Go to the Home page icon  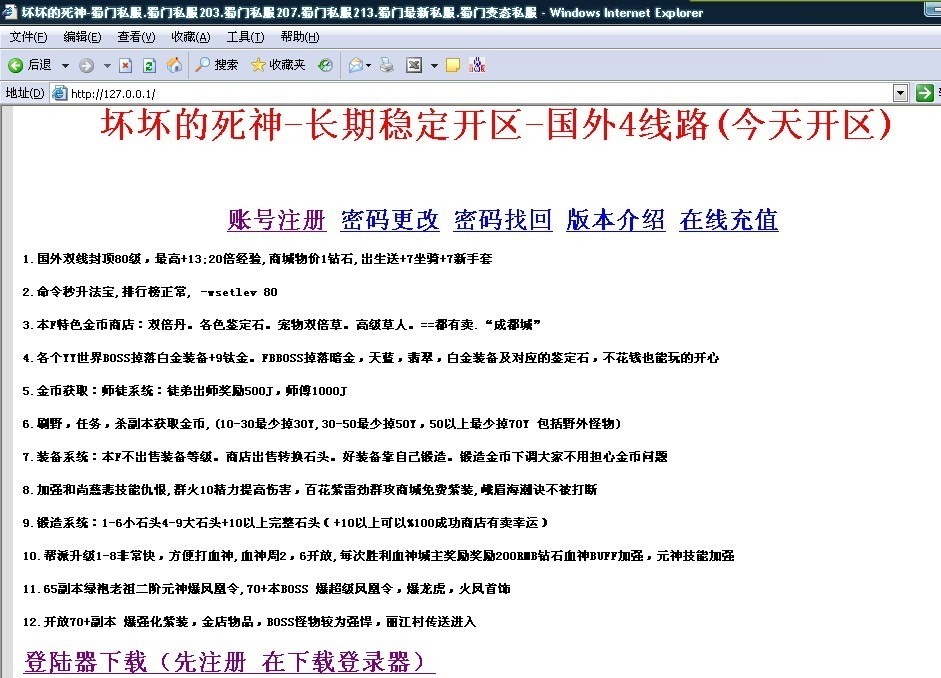(174, 65)
